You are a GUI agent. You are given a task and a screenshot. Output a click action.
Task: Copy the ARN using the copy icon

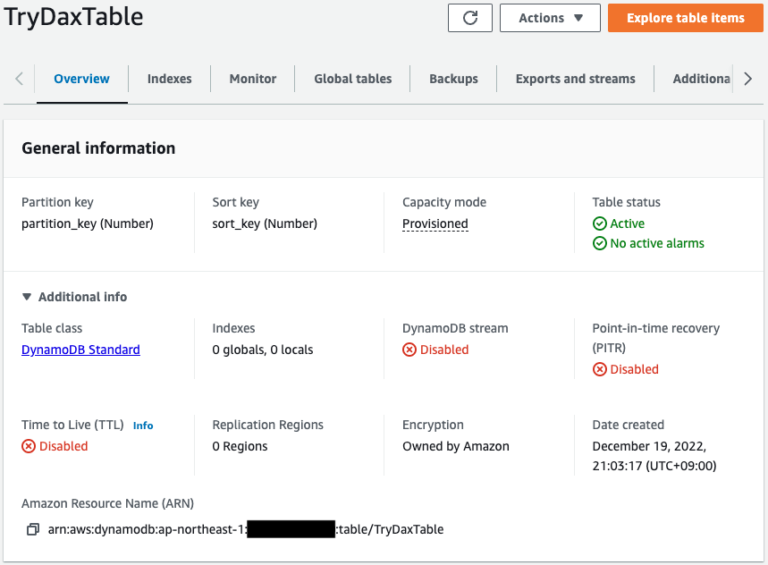(33, 529)
